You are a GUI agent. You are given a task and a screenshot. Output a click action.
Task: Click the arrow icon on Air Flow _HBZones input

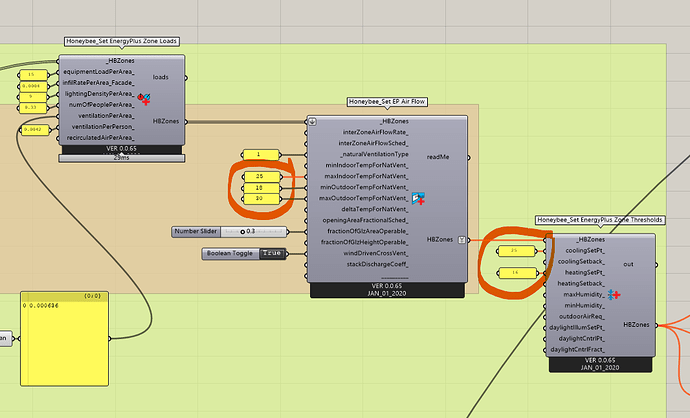click(x=312, y=121)
